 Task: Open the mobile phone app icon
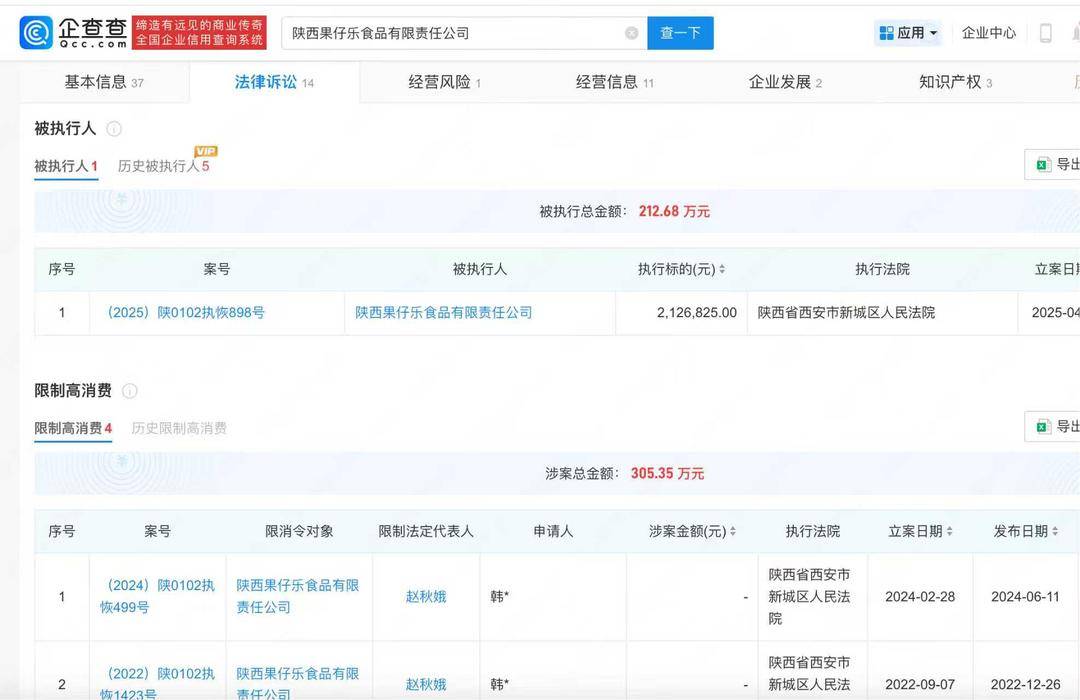[1045, 33]
